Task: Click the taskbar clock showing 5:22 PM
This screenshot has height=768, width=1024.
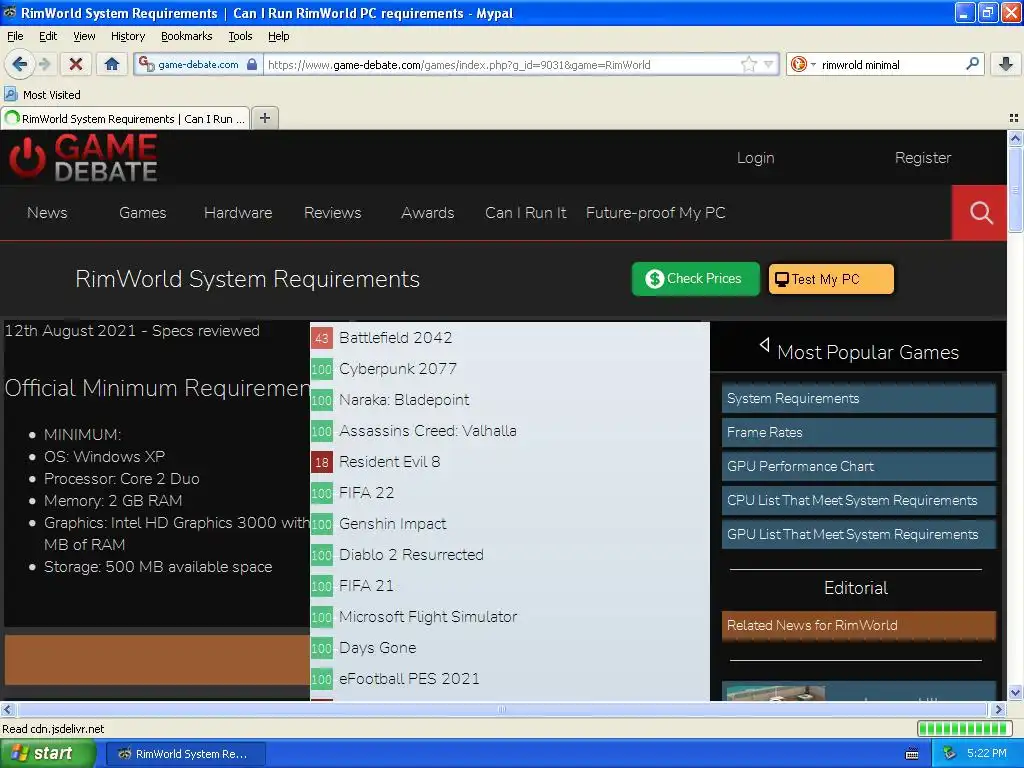Action: [x=986, y=754]
